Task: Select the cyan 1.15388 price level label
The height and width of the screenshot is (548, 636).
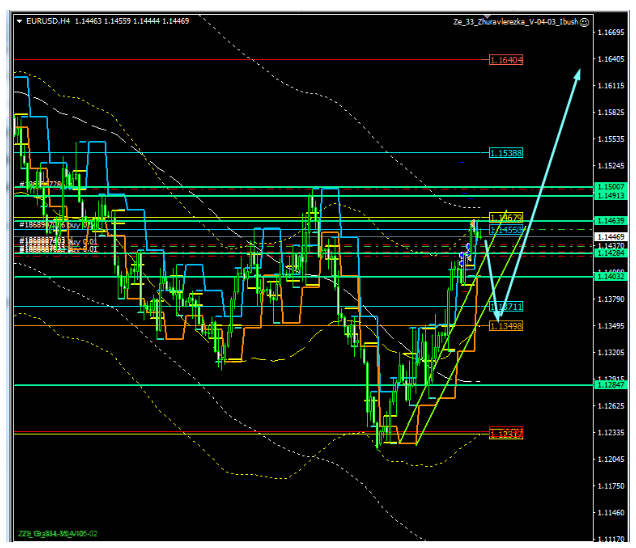Action: [x=506, y=153]
